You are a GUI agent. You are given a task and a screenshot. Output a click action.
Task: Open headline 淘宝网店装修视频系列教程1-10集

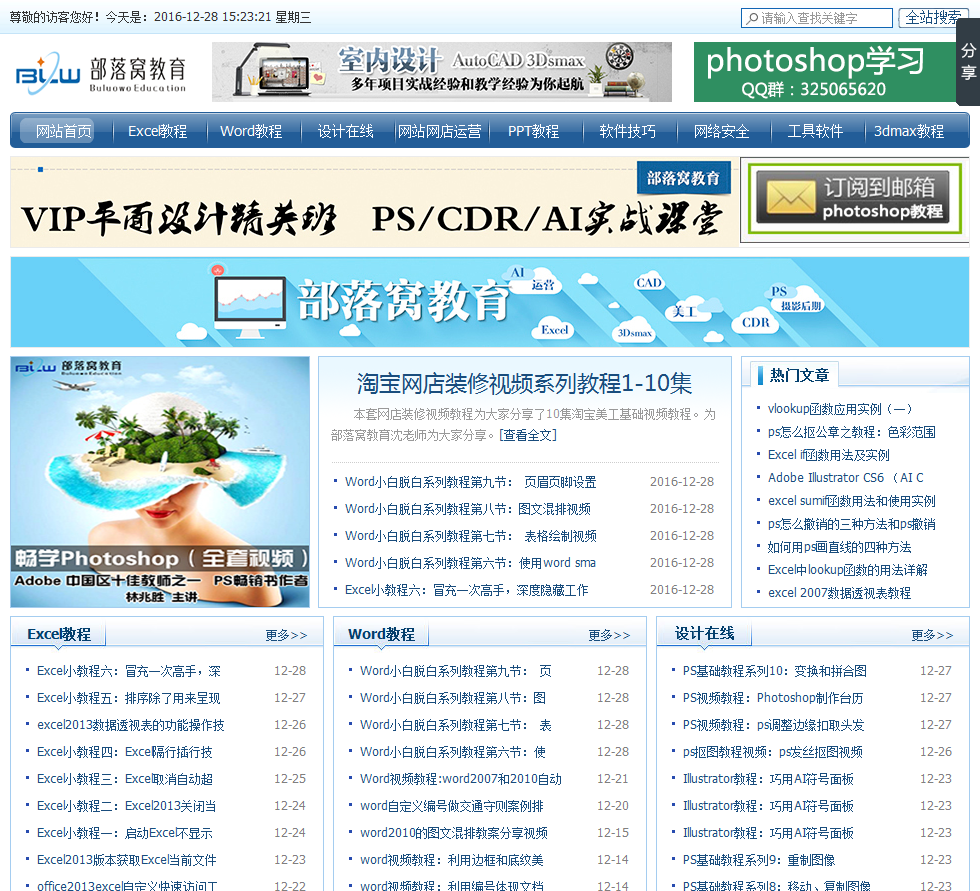[524, 383]
